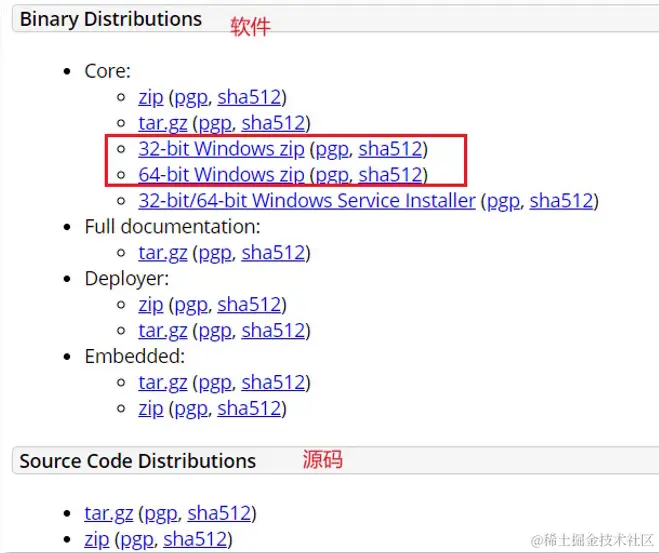The width and height of the screenshot is (659, 553).
Task: Click the "Embedded:" list label
Action: coord(134,357)
